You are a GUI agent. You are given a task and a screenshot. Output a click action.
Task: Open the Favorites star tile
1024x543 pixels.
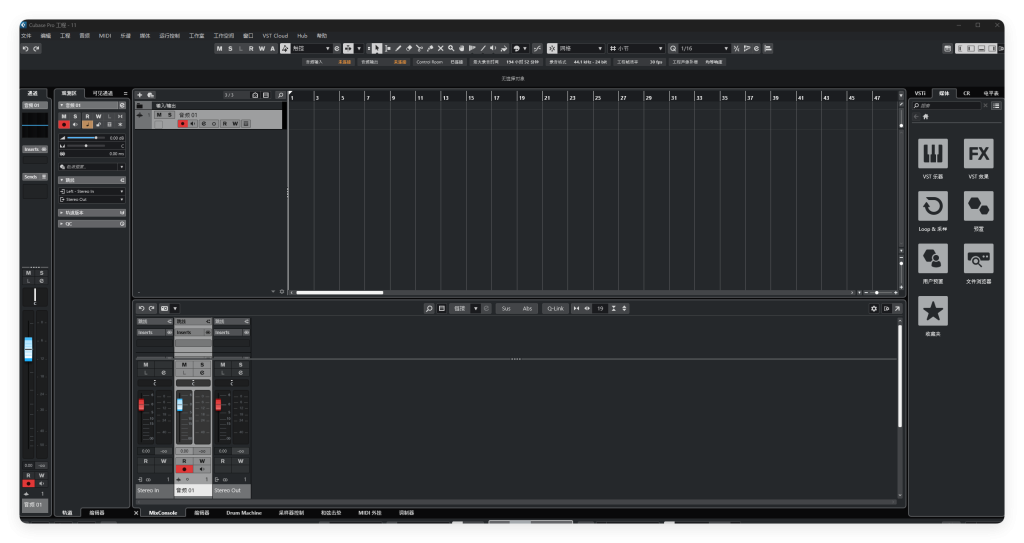(x=933, y=311)
